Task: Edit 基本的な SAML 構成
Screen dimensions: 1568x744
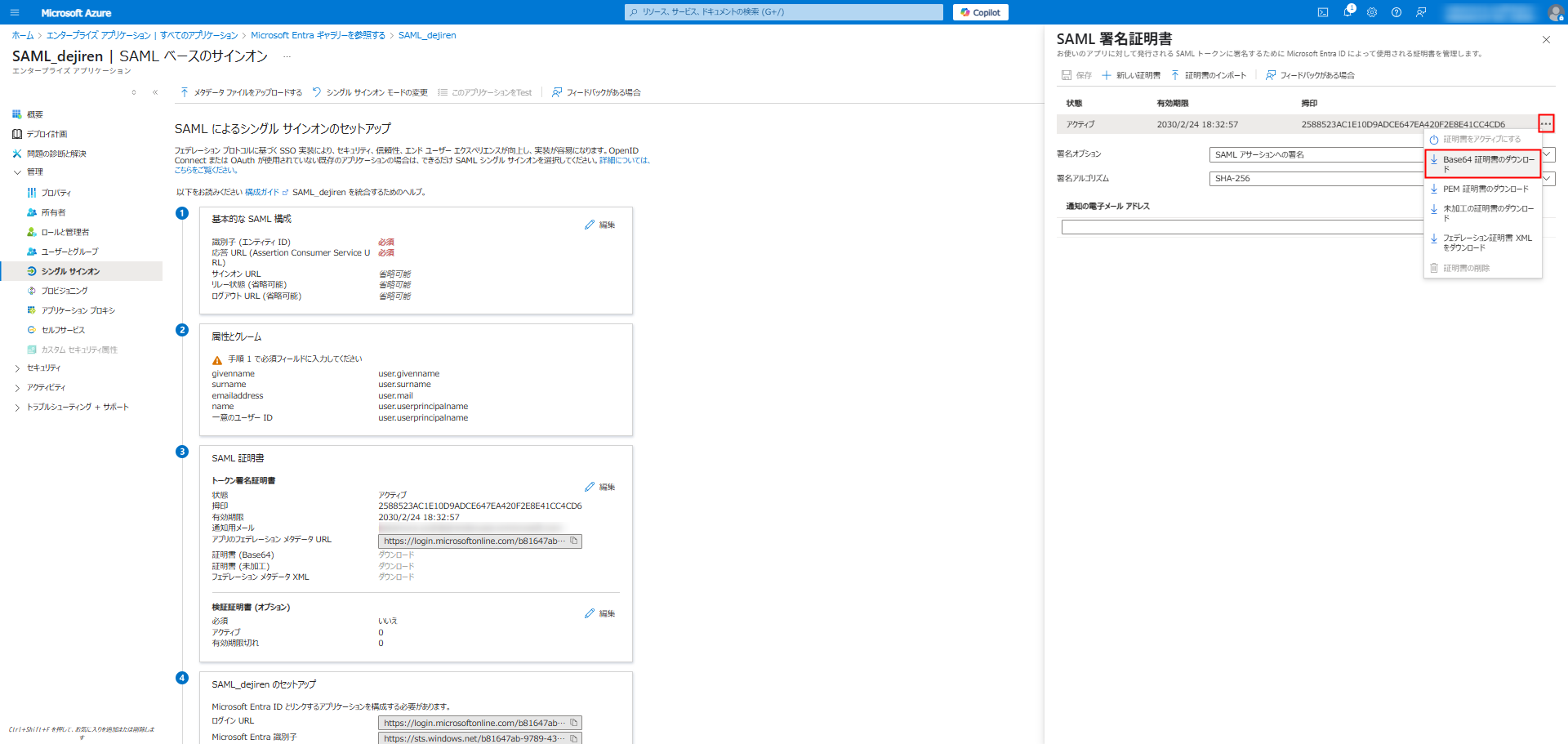Action: point(600,225)
